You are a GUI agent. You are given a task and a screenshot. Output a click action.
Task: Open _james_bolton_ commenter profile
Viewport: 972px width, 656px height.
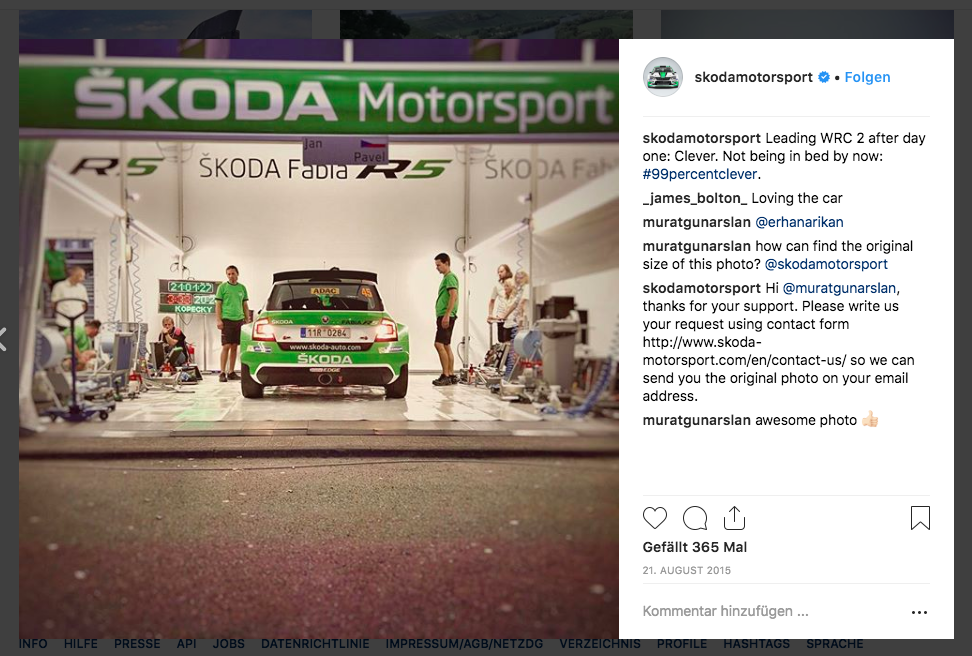[695, 198]
